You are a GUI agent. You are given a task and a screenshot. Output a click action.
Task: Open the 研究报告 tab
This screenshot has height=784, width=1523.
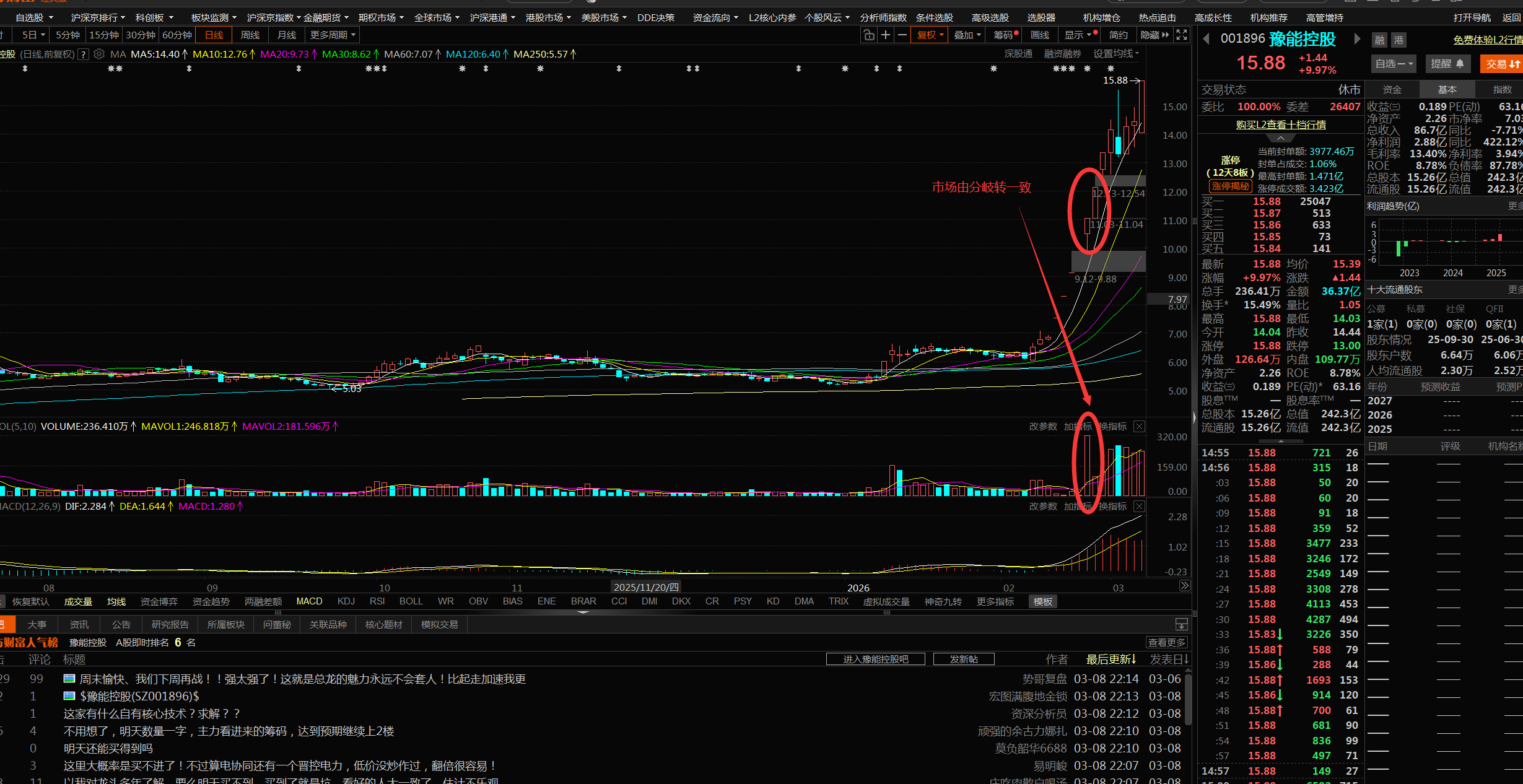click(x=170, y=624)
